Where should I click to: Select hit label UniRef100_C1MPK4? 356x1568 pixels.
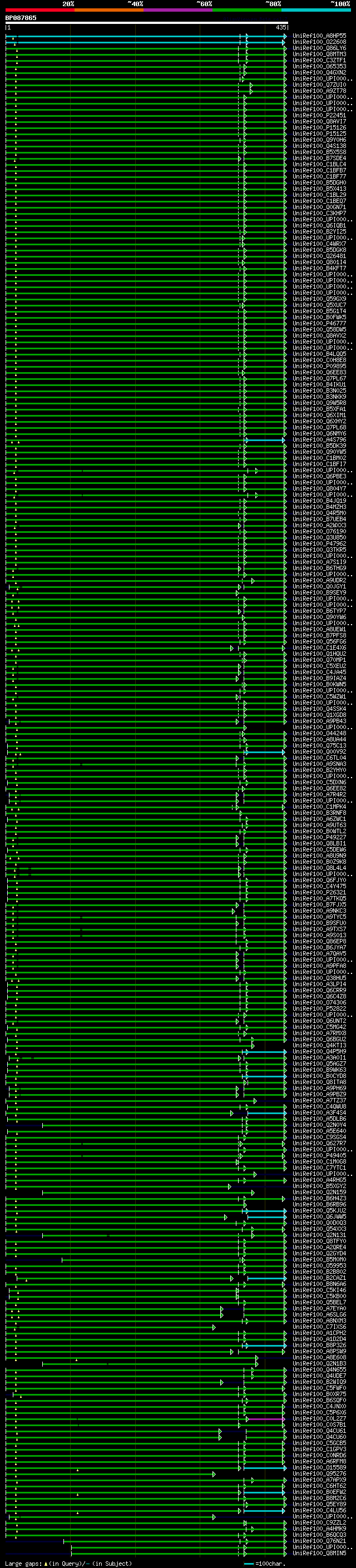click(x=319, y=807)
